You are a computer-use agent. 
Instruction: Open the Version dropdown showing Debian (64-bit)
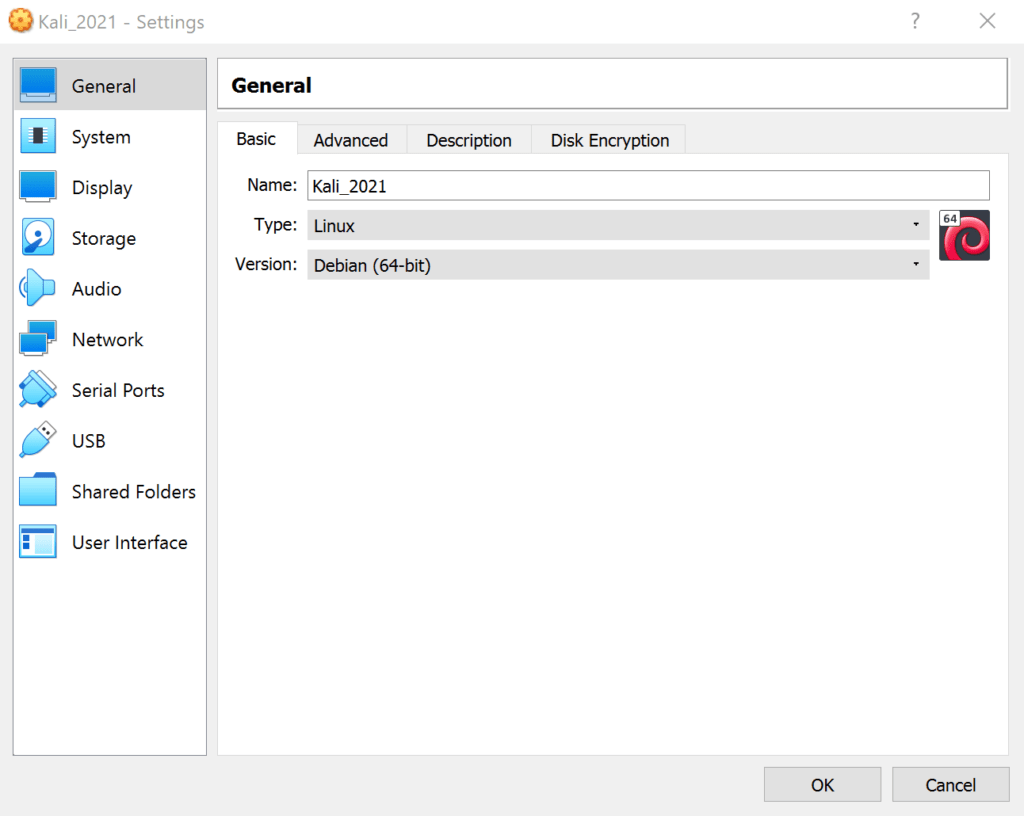click(x=618, y=265)
